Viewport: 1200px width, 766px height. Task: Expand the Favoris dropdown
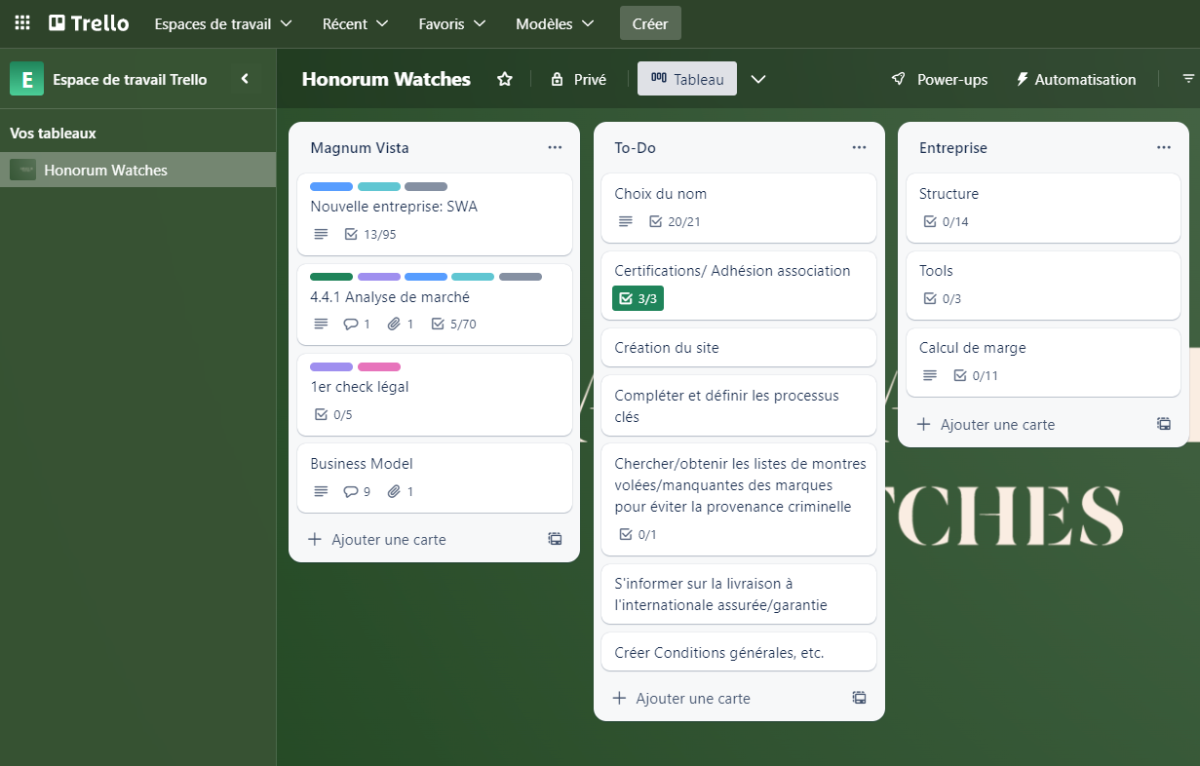pyautogui.click(x=452, y=23)
